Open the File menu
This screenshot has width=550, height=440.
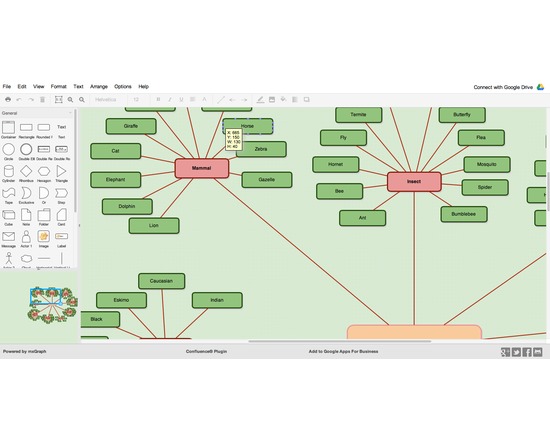(7, 86)
